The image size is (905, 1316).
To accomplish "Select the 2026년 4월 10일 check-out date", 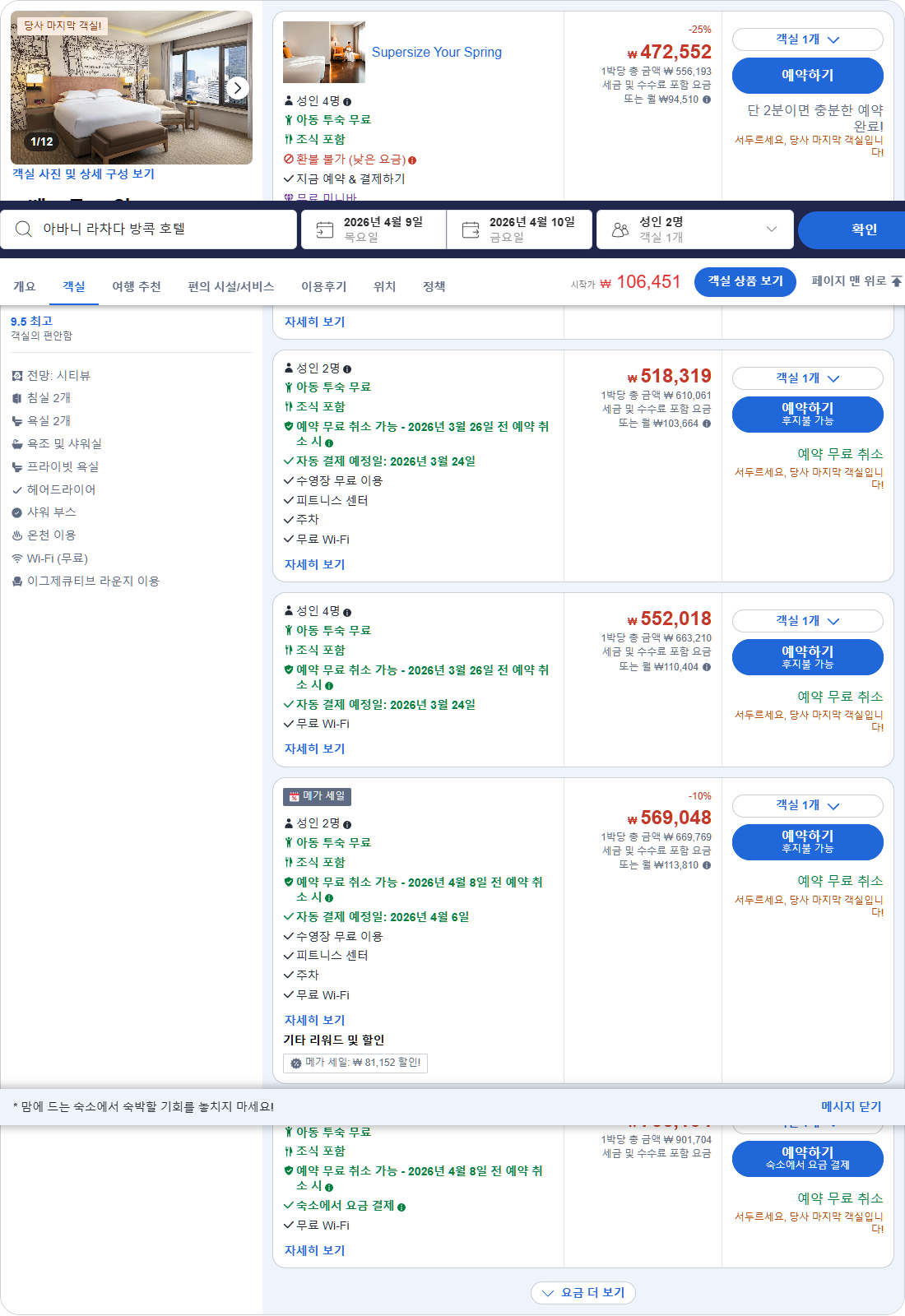I will coord(519,229).
